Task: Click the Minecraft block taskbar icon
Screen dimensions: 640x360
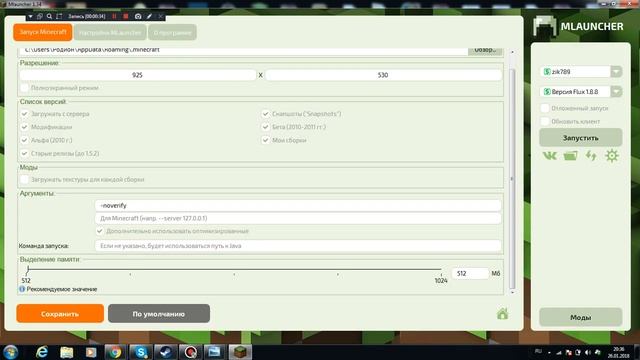Action: pos(240,352)
